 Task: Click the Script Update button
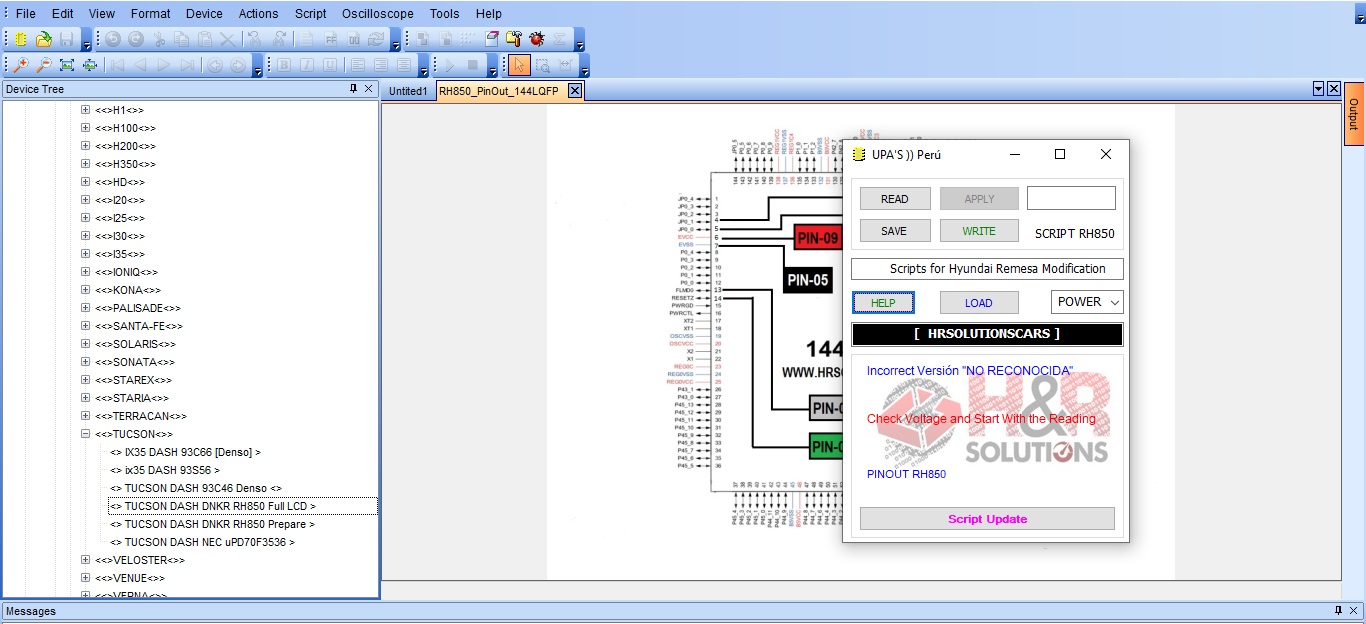point(987,519)
